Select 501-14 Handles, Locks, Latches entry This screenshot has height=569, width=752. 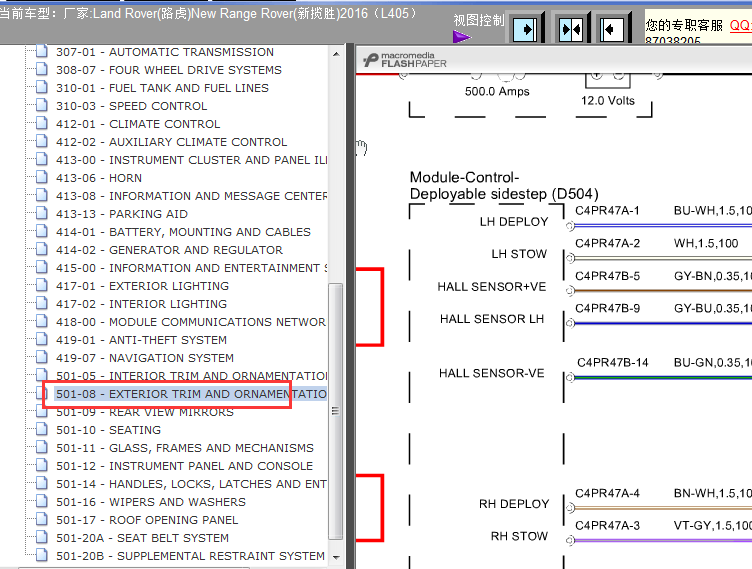pos(191,484)
